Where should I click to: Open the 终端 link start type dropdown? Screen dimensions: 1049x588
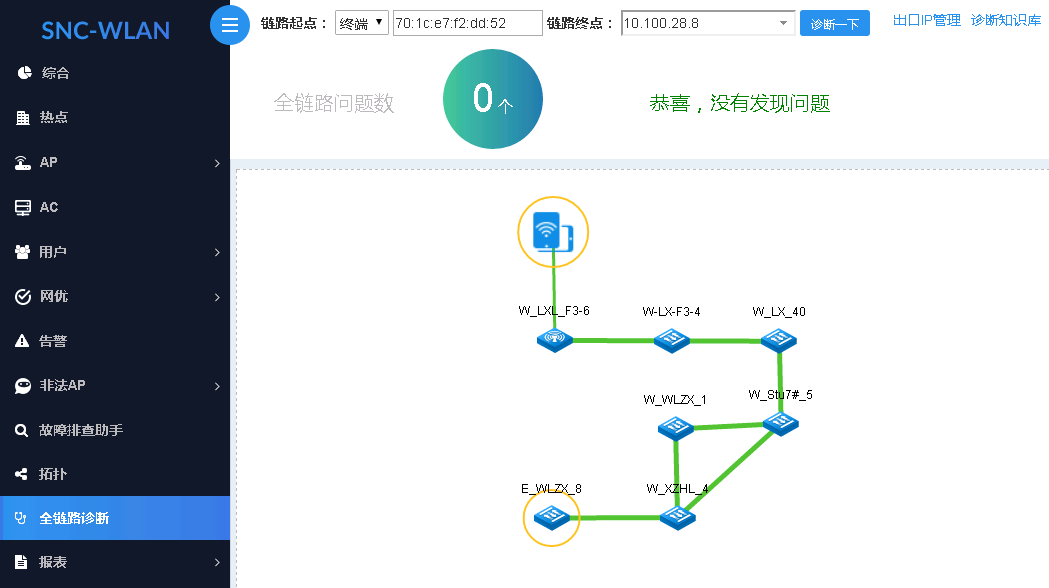pyautogui.click(x=361, y=23)
